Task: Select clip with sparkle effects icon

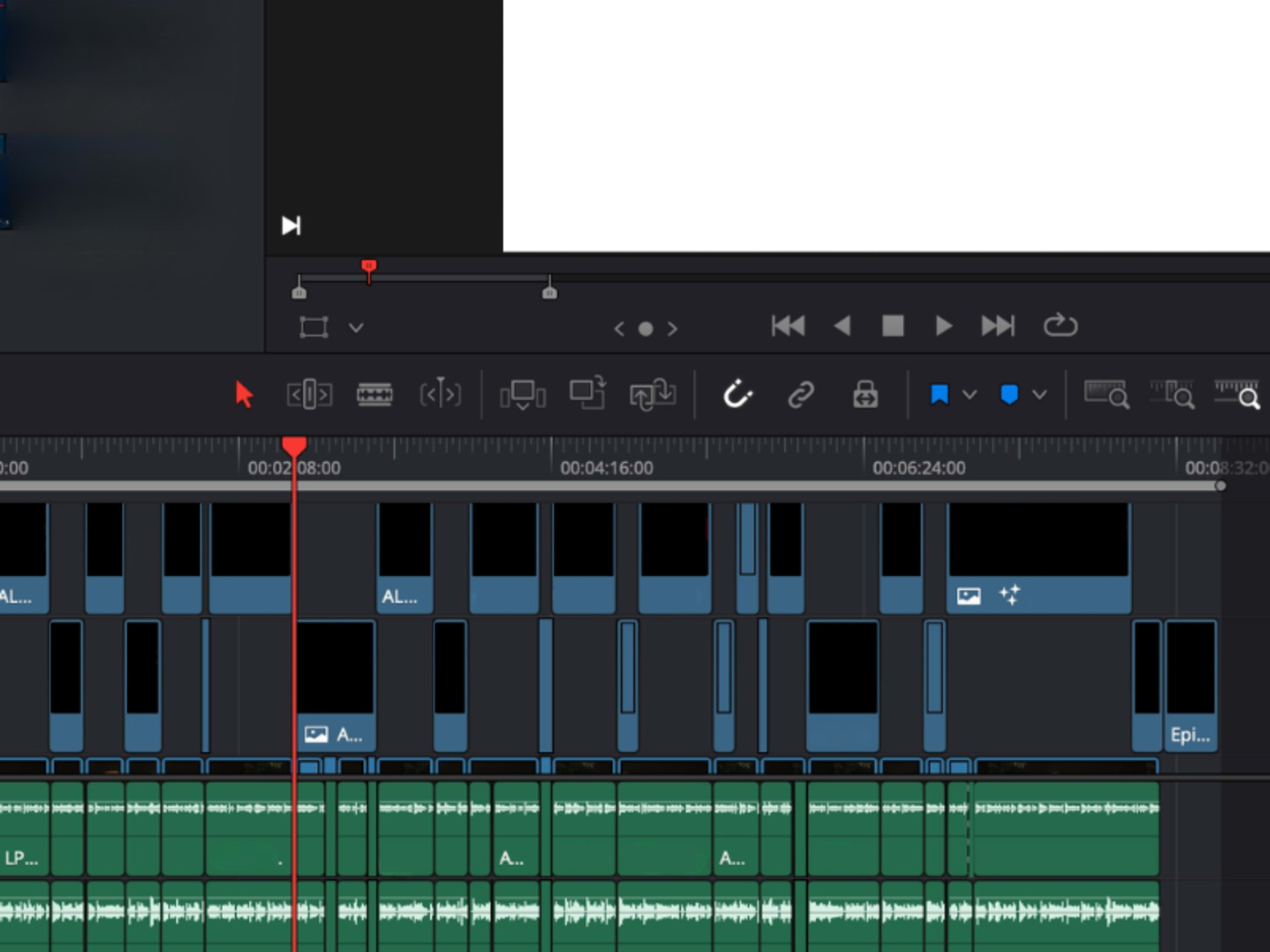Action: [1038, 558]
